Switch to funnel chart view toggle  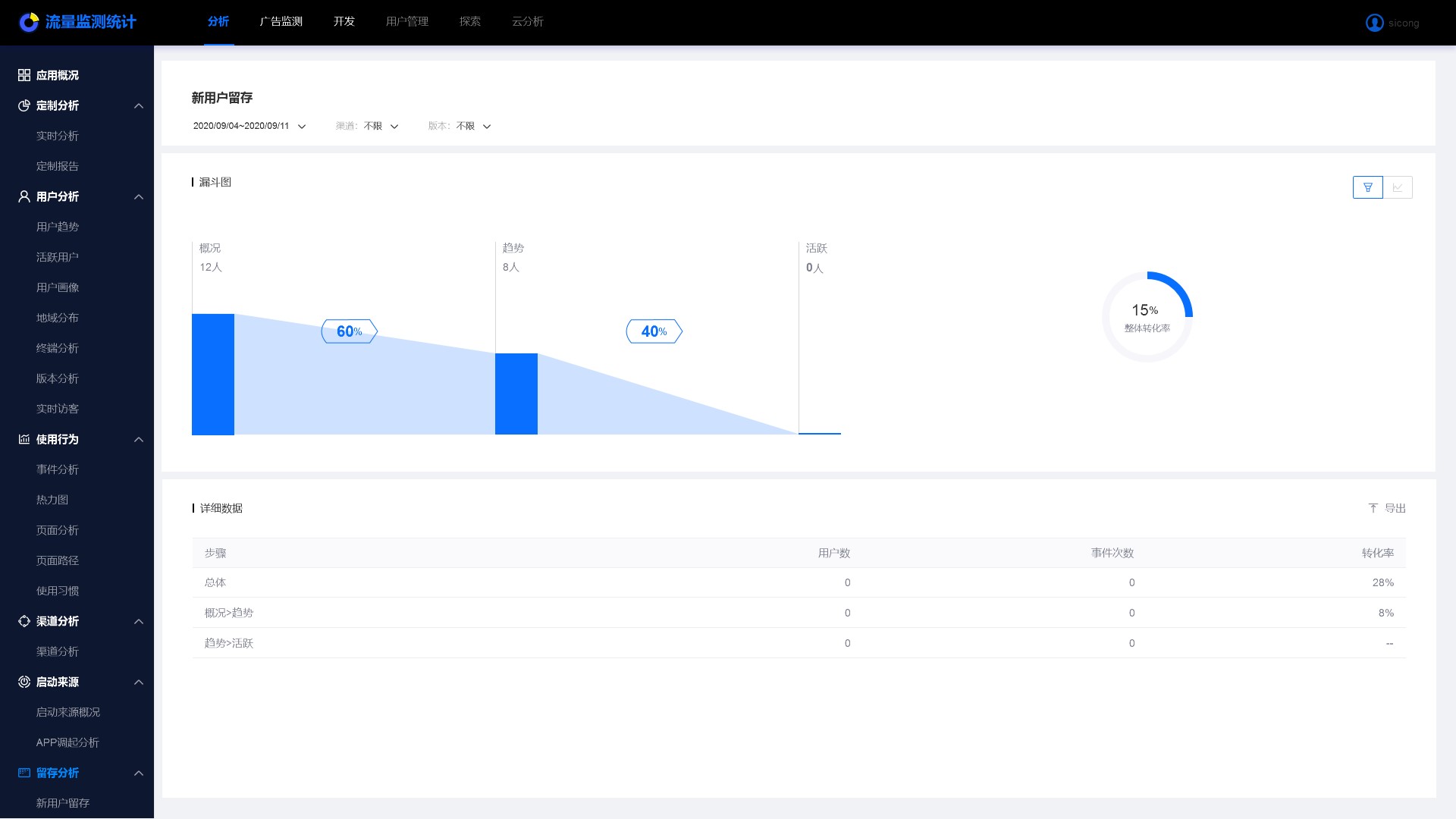click(x=1368, y=187)
